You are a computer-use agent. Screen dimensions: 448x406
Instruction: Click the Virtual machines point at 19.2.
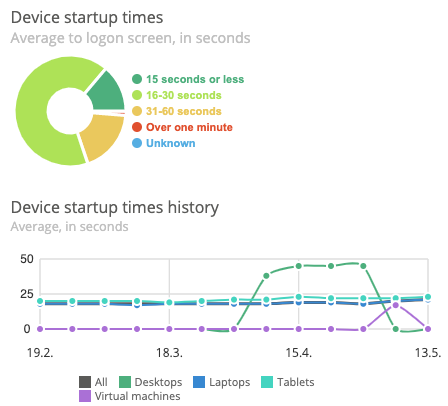40,329
